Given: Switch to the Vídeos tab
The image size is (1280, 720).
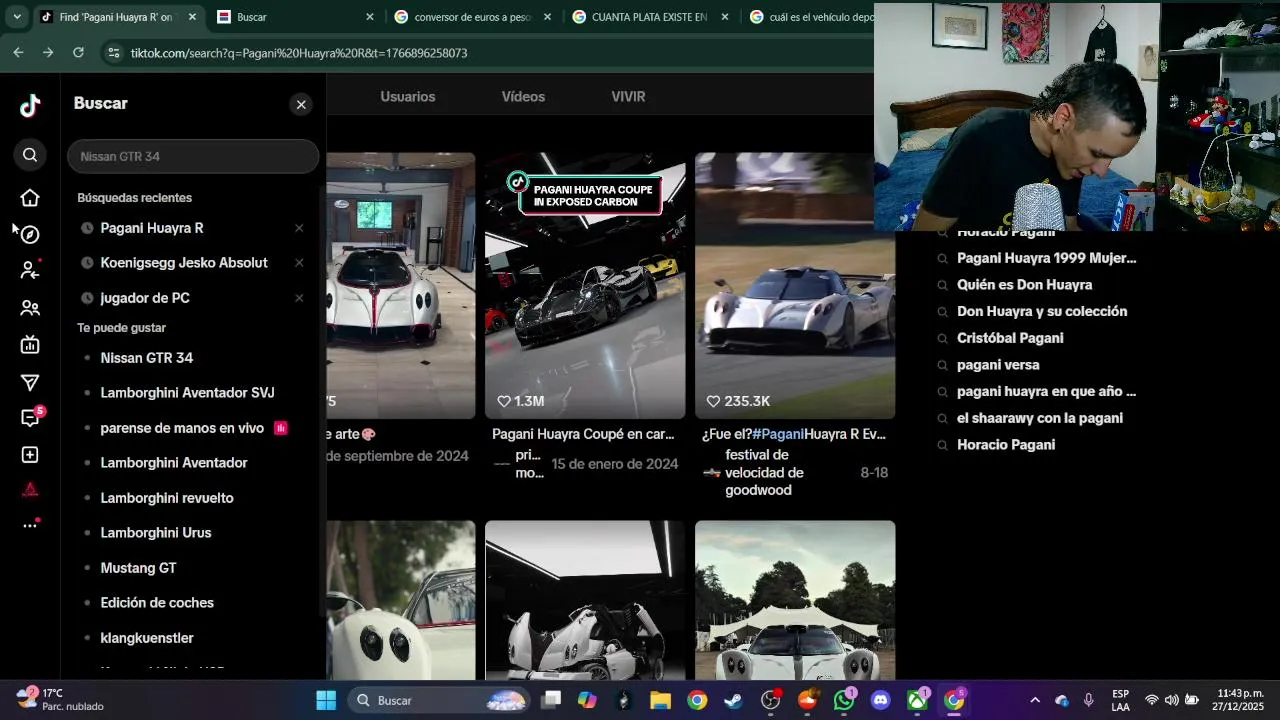Looking at the screenshot, I should tap(523, 97).
